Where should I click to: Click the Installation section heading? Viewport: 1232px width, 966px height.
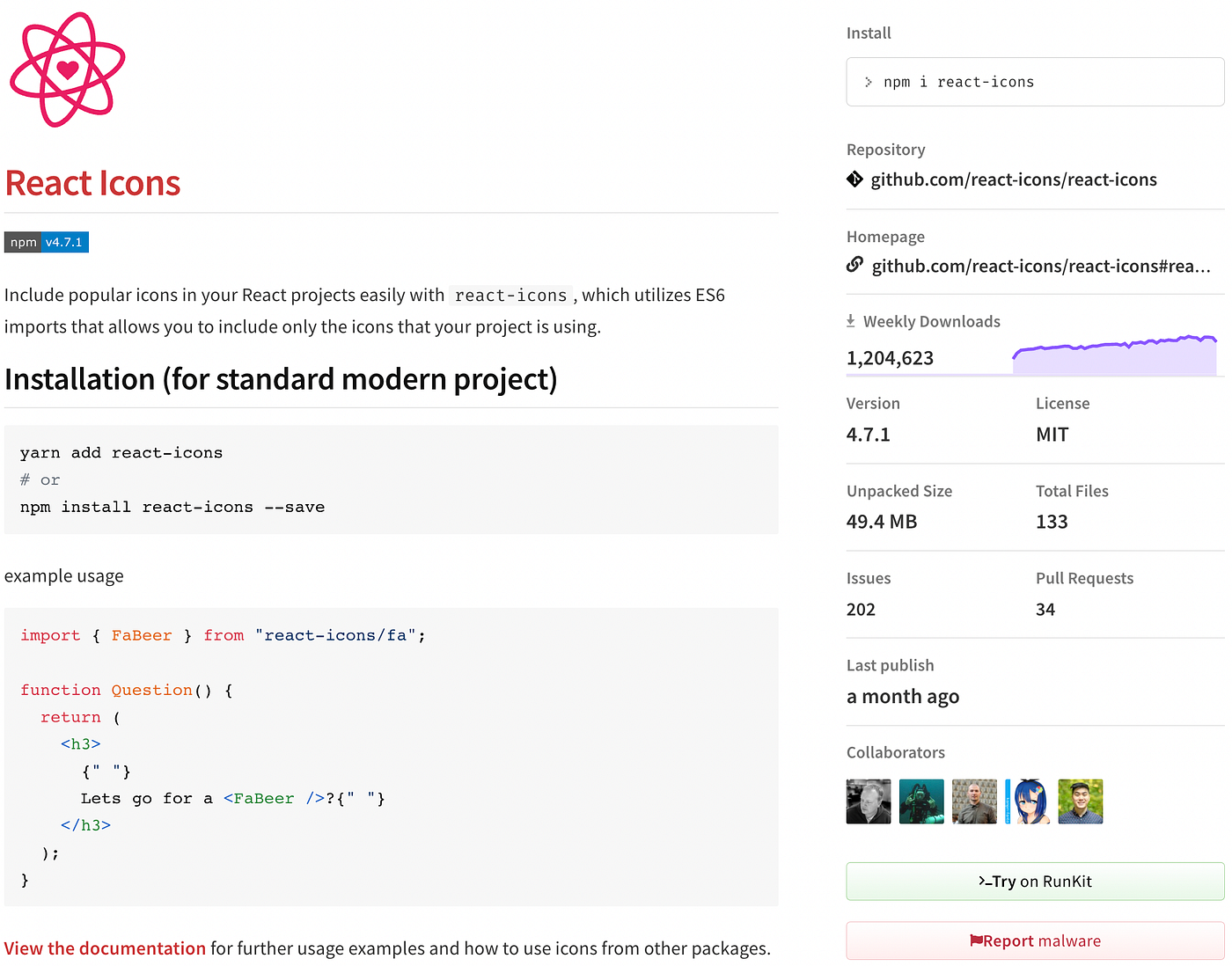(x=281, y=379)
